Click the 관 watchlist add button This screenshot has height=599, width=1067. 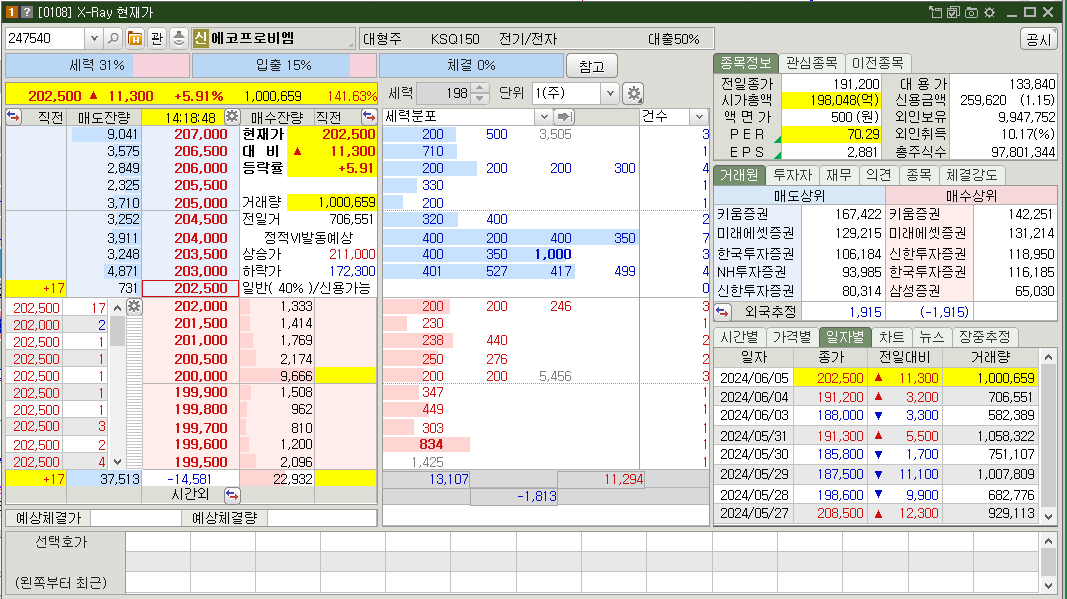point(157,39)
